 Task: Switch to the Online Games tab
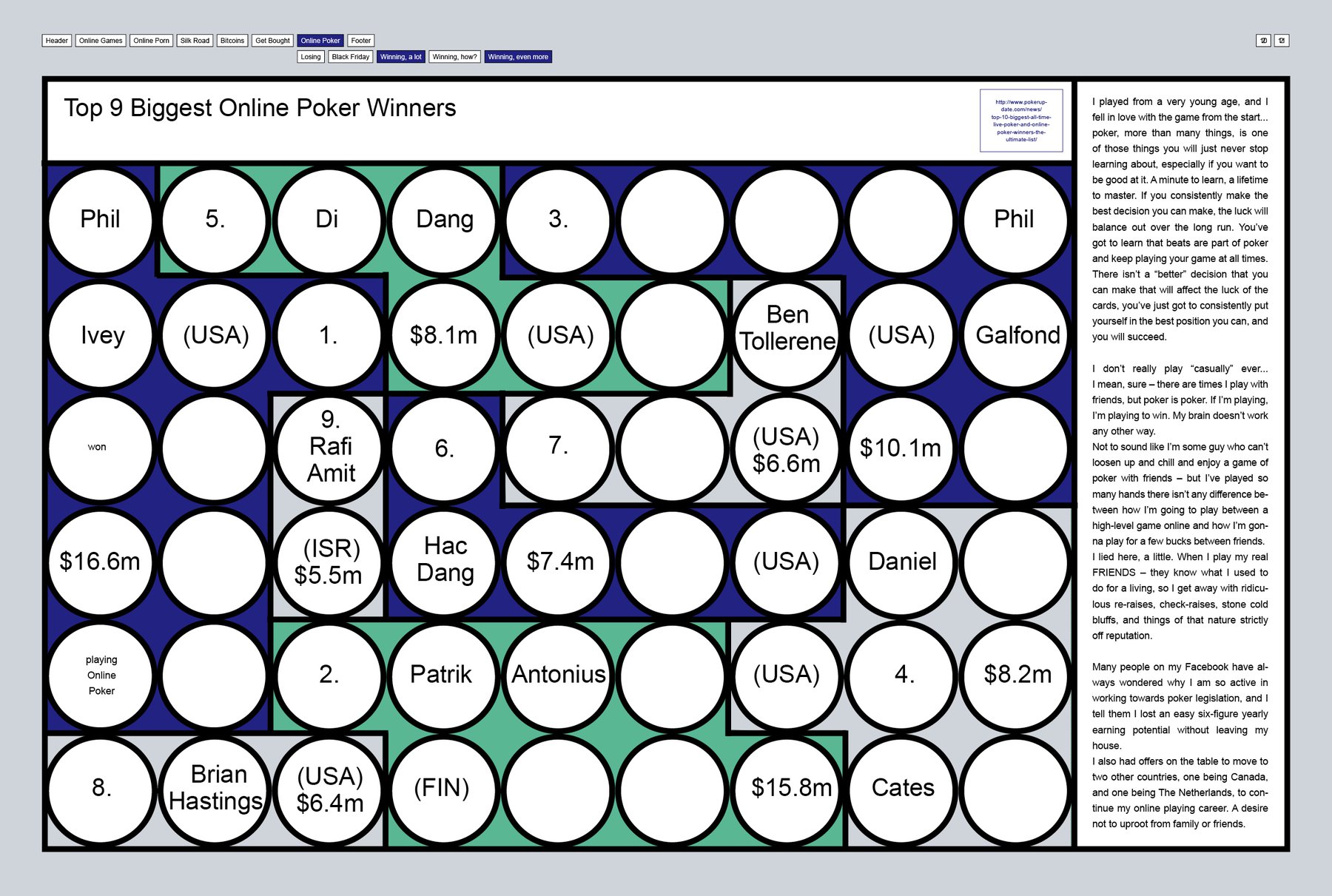pyautogui.click(x=101, y=41)
